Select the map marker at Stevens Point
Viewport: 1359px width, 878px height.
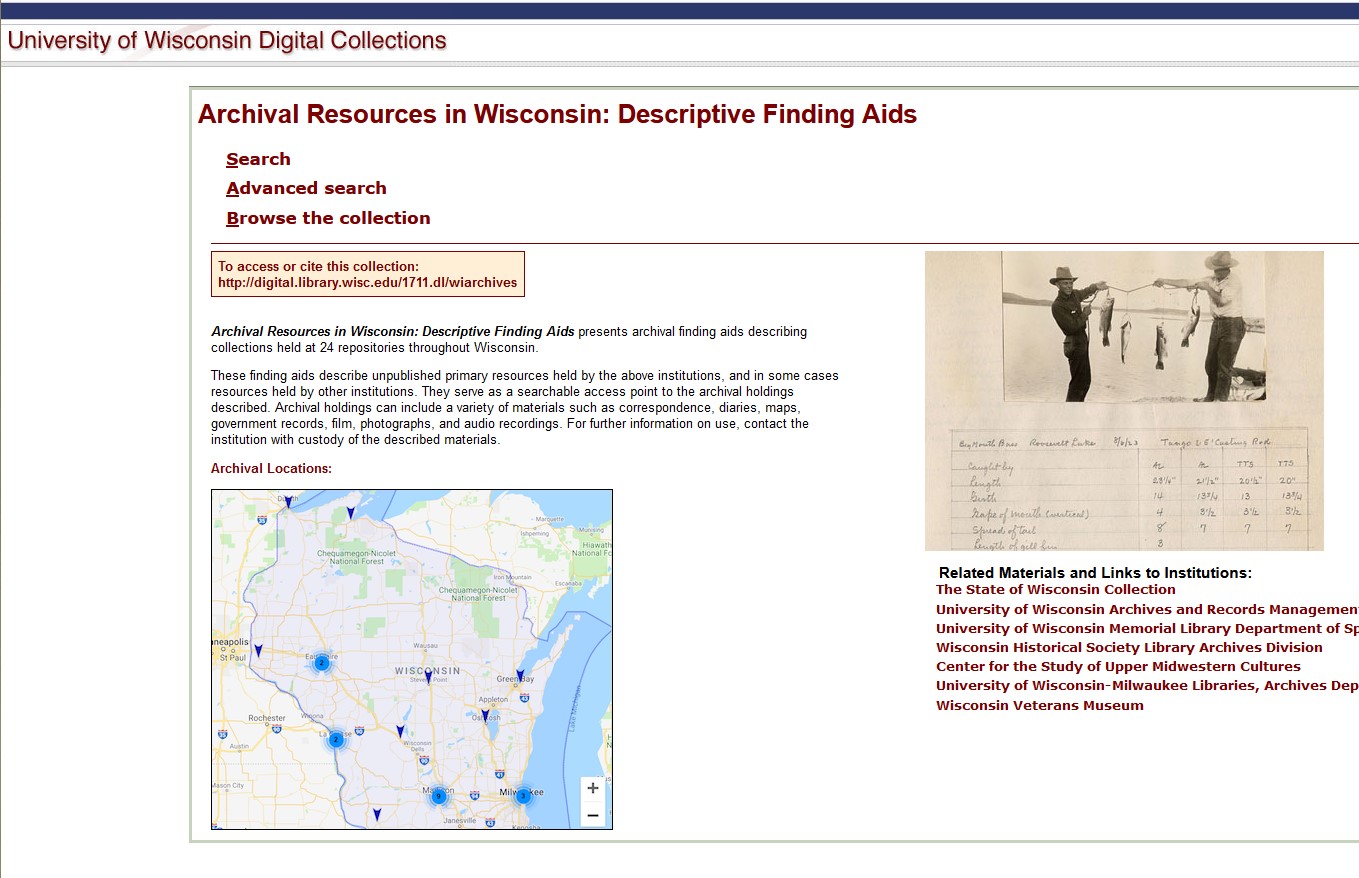(x=428, y=677)
